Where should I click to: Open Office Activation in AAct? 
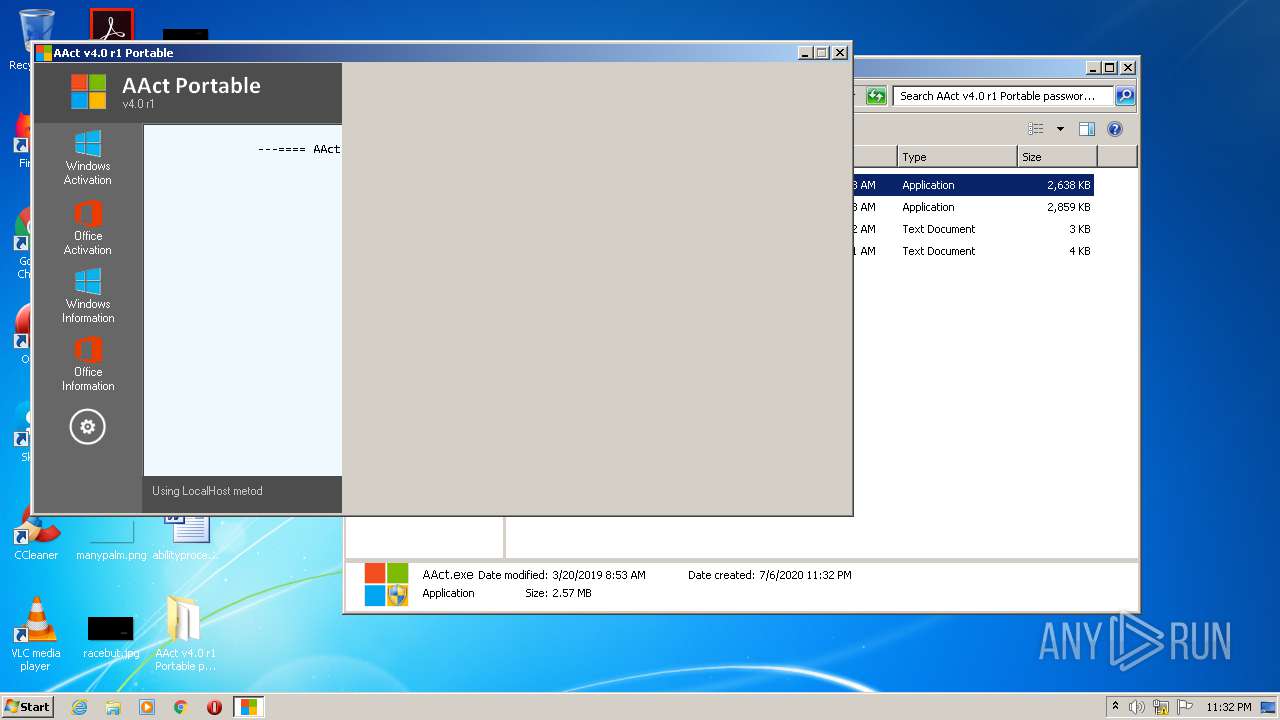pyautogui.click(x=88, y=228)
